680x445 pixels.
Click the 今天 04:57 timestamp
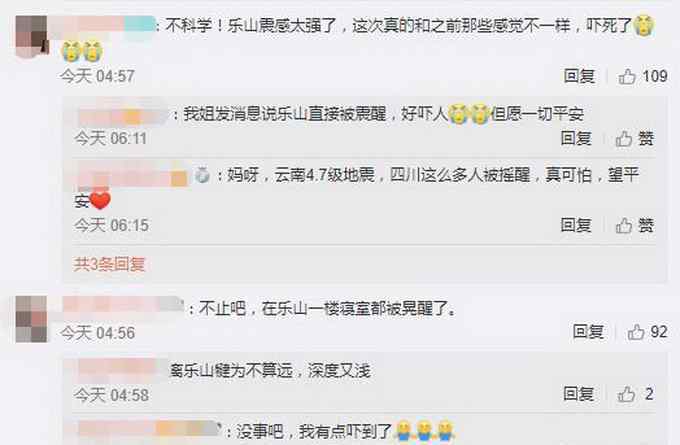point(98,76)
